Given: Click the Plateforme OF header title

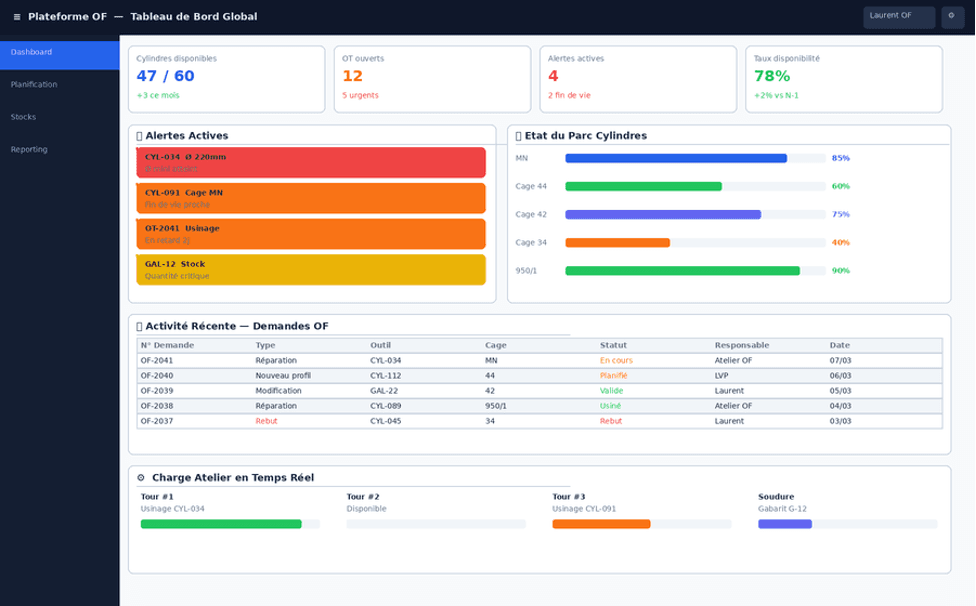Looking at the screenshot, I should coord(67,17).
